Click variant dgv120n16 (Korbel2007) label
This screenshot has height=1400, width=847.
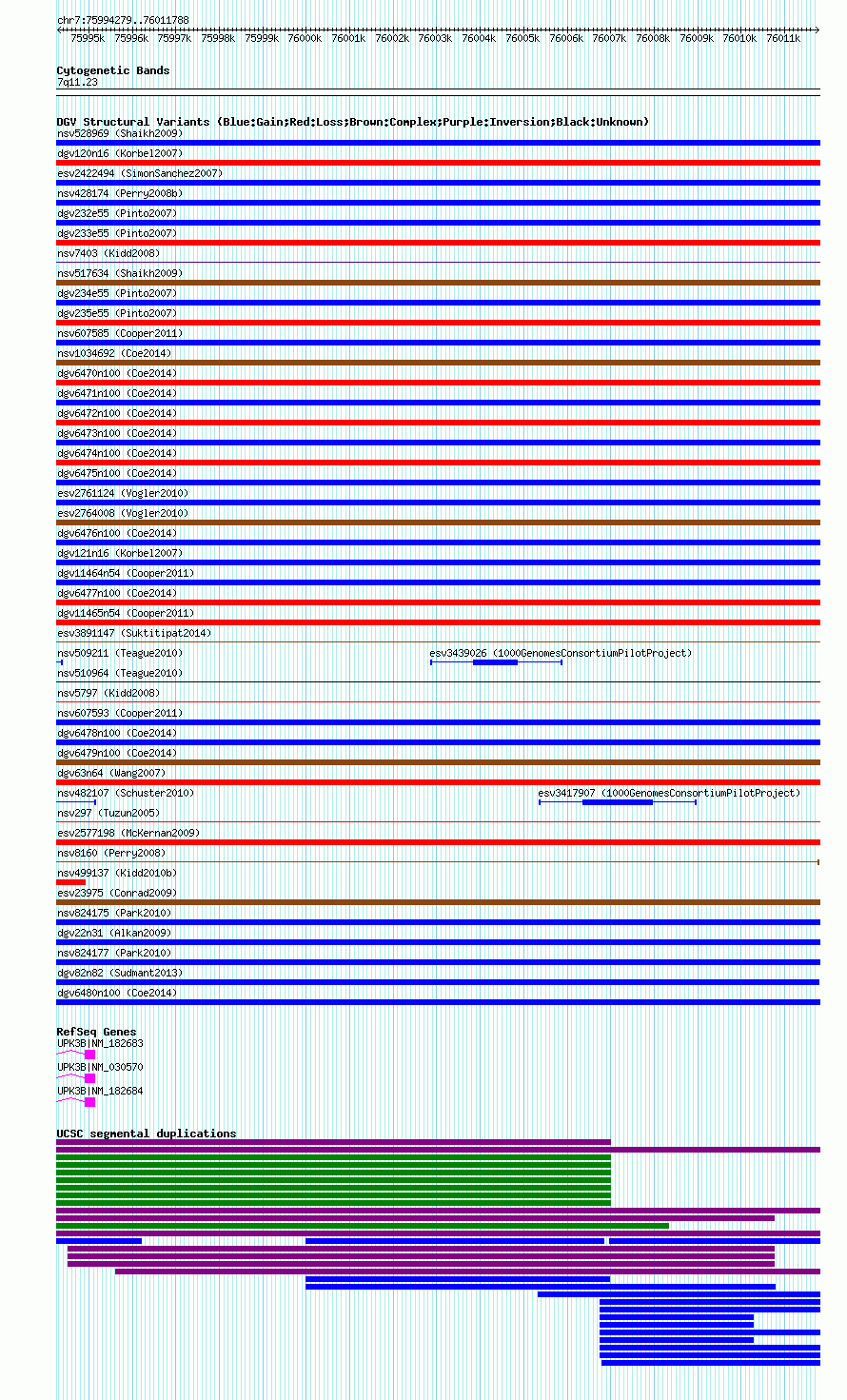coord(120,153)
